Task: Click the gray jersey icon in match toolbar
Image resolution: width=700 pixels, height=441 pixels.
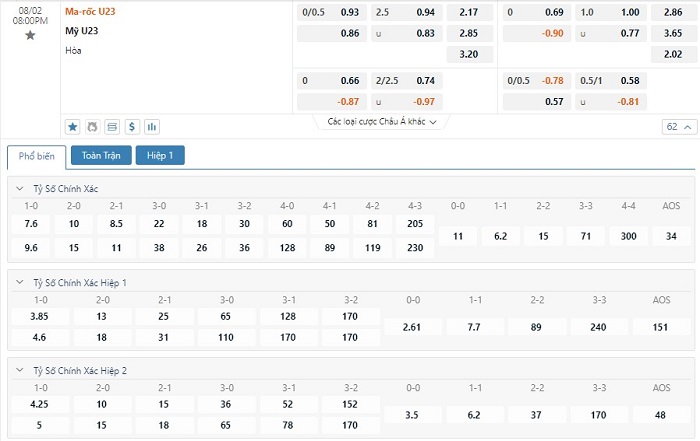Action: (92, 127)
